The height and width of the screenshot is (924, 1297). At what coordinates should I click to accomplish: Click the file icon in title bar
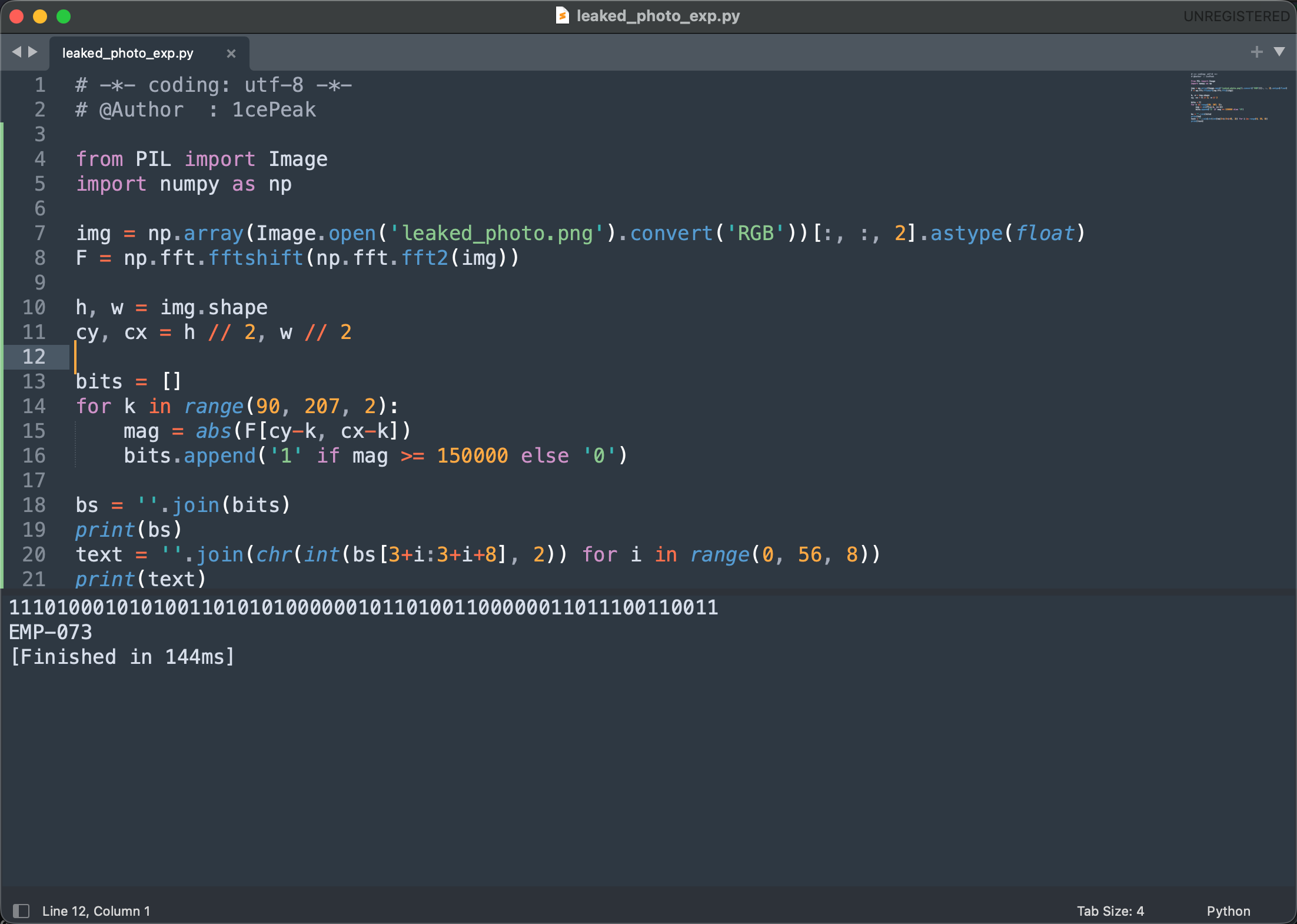(x=562, y=16)
